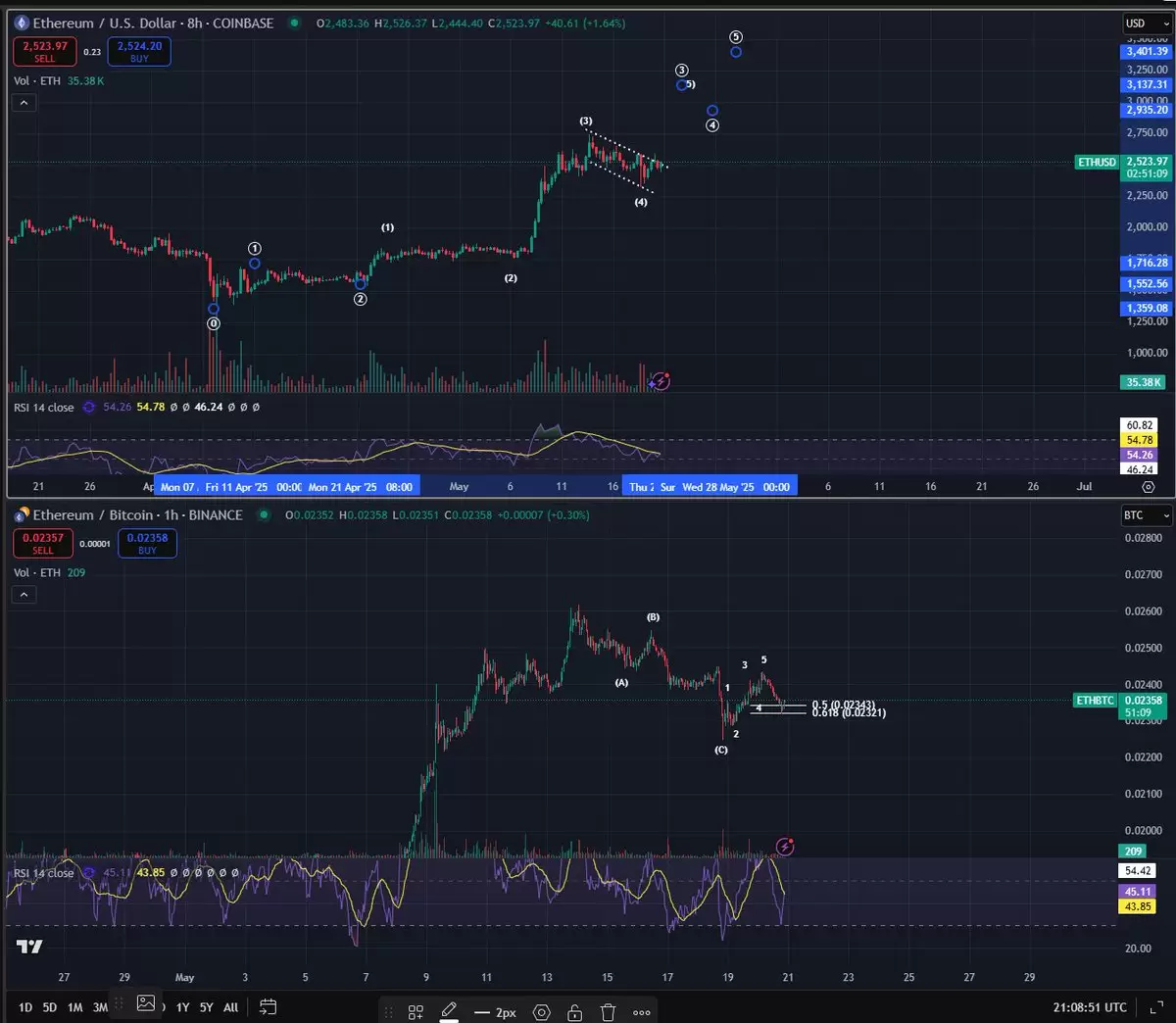Click the 1,359.08 price level label
This screenshot has height=1023, width=1176.
point(1147,308)
